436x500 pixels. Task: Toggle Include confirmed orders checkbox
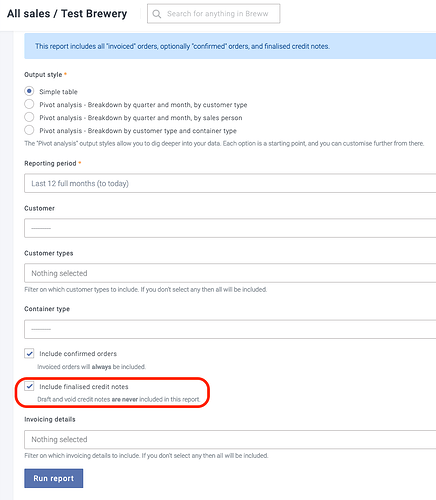click(29, 353)
